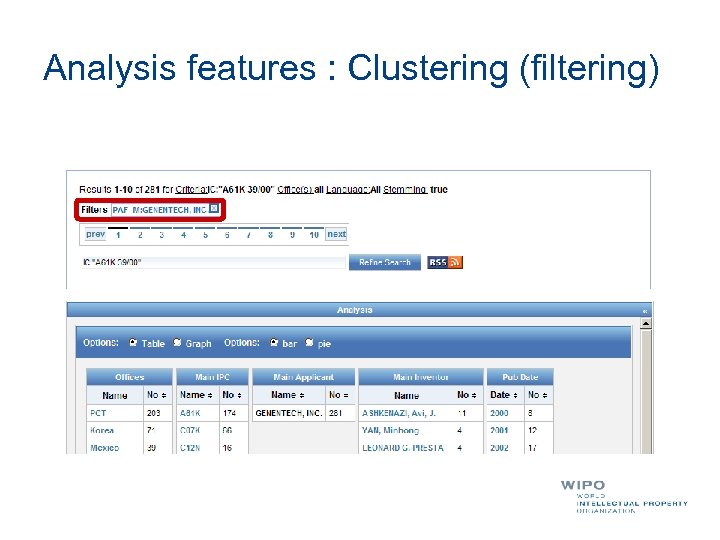Click the Refine Search button
The image size is (720, 540).
click(x=385, y=262)
